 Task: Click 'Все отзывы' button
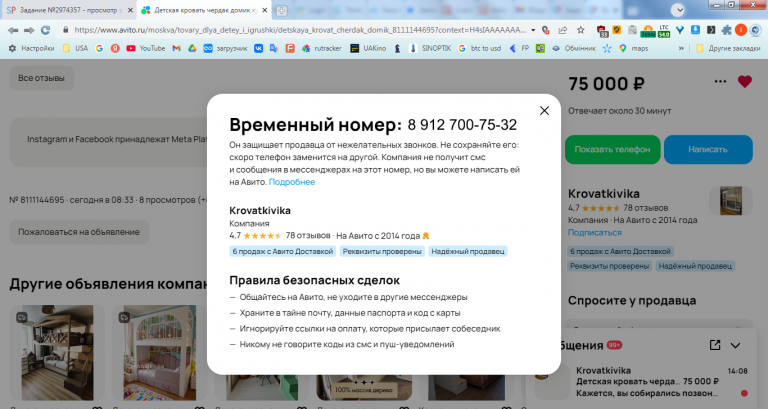(42, 78)
